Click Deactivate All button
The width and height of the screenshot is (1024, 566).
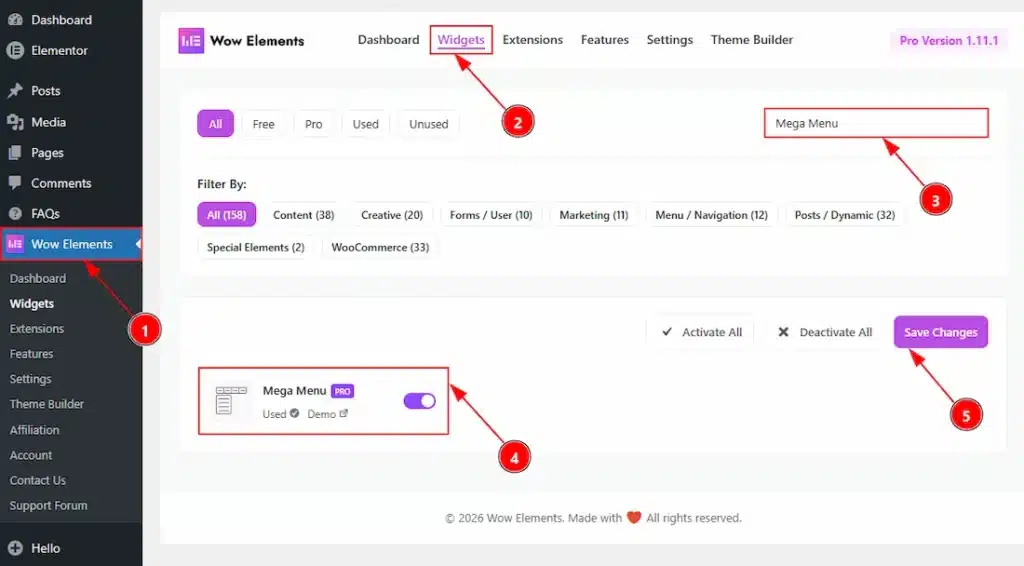pyautogui.click(x=825, y=332)
